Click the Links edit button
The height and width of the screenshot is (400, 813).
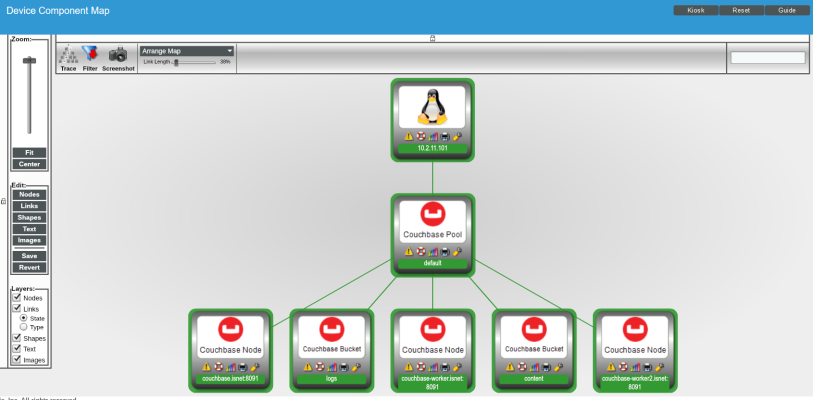click(x=30, y=206)
